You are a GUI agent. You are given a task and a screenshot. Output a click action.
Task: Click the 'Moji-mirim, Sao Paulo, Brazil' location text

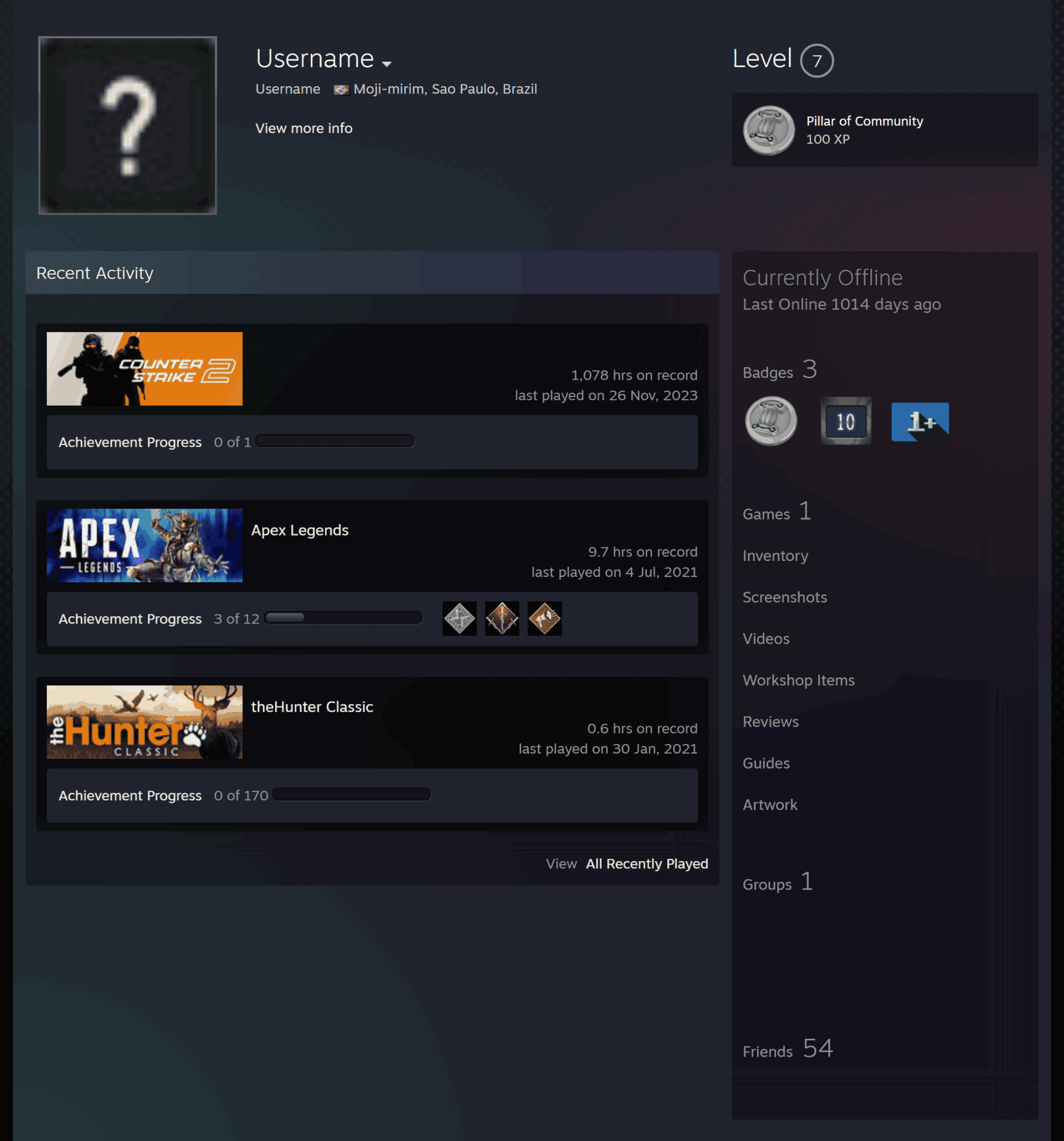(x=445, y=89)
